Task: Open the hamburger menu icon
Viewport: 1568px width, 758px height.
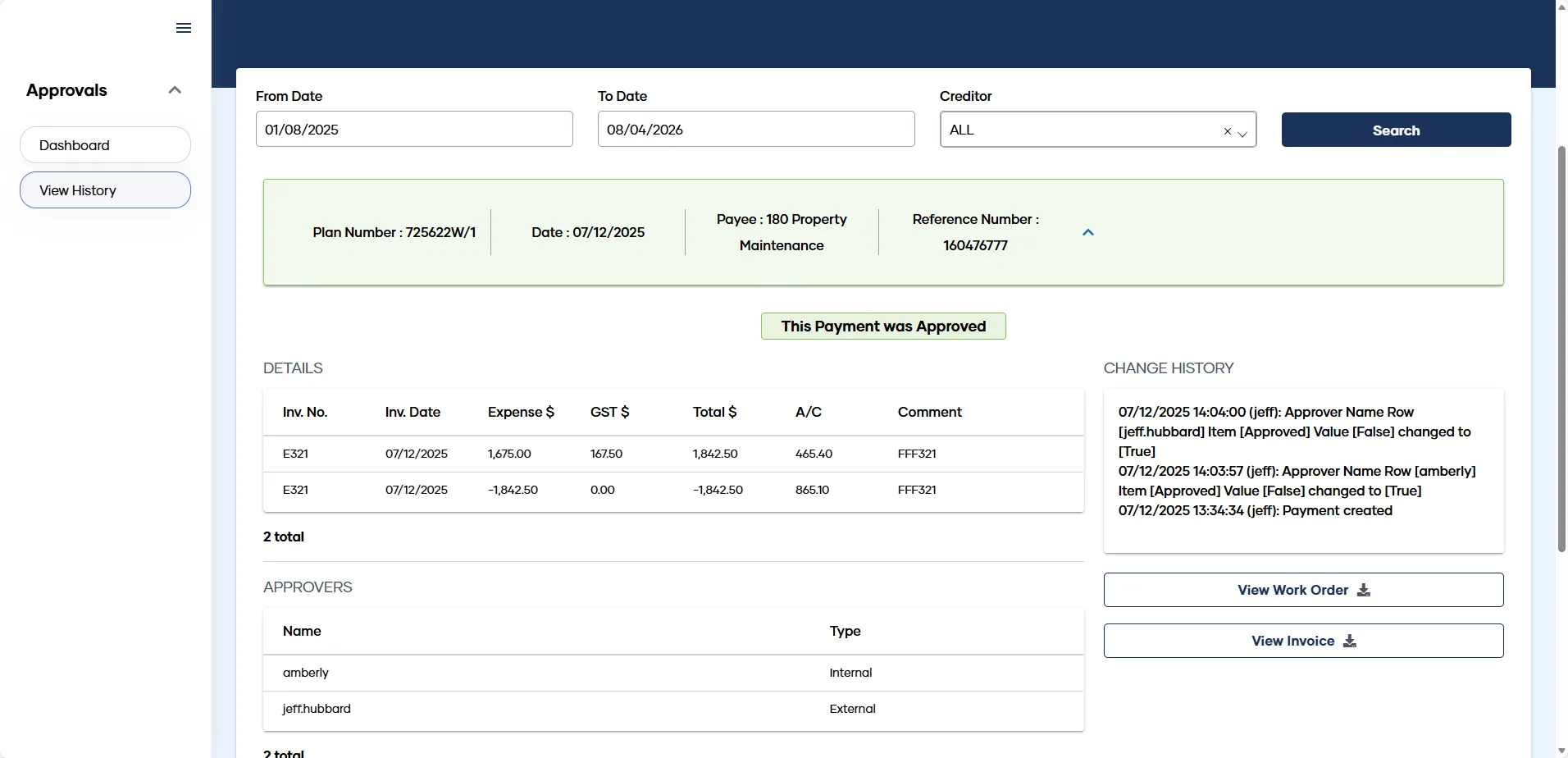Action: [x=184, y=28]
